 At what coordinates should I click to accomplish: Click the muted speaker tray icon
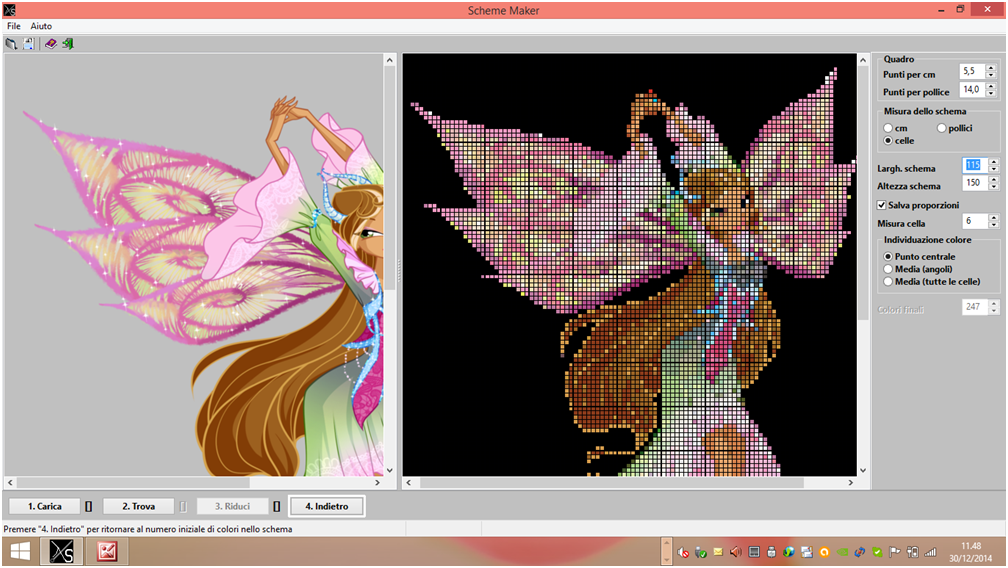coord(683,552)
